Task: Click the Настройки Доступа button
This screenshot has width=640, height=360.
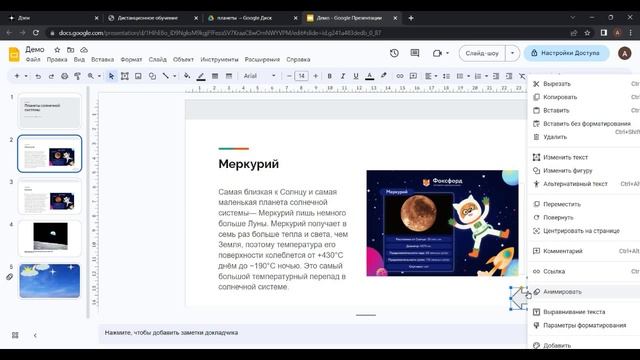Action: (x=566, y=53)
